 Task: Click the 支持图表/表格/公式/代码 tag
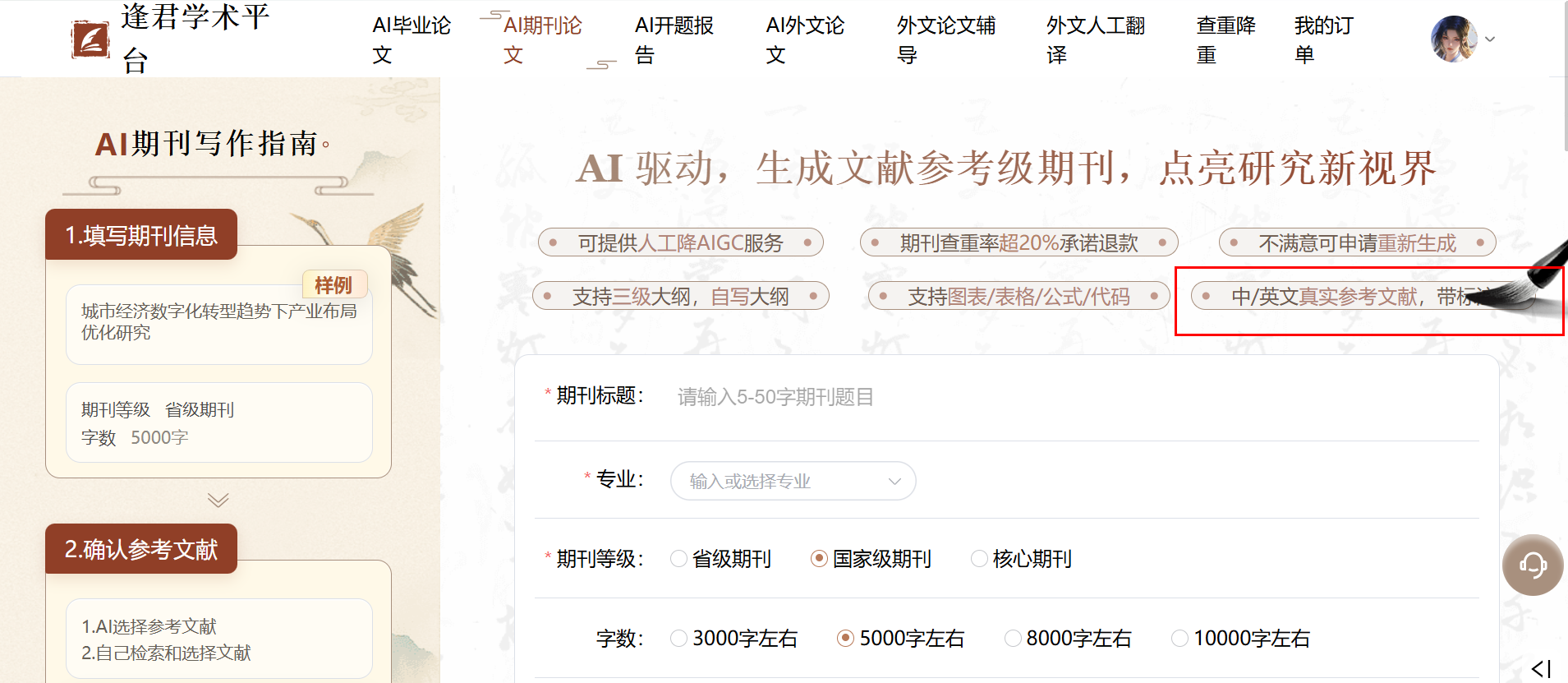pyautogui.click(x=1019, y=296)
